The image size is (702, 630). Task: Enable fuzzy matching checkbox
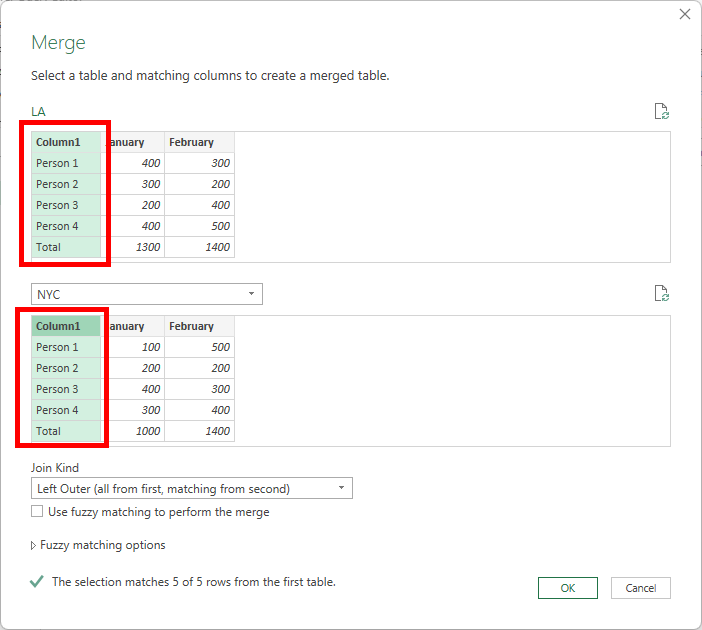pos(38,511)
